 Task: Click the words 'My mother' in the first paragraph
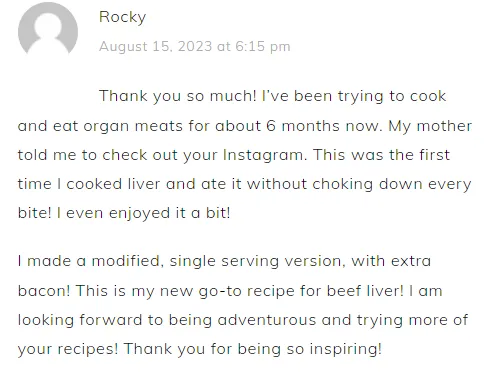(x=430, y=126)
